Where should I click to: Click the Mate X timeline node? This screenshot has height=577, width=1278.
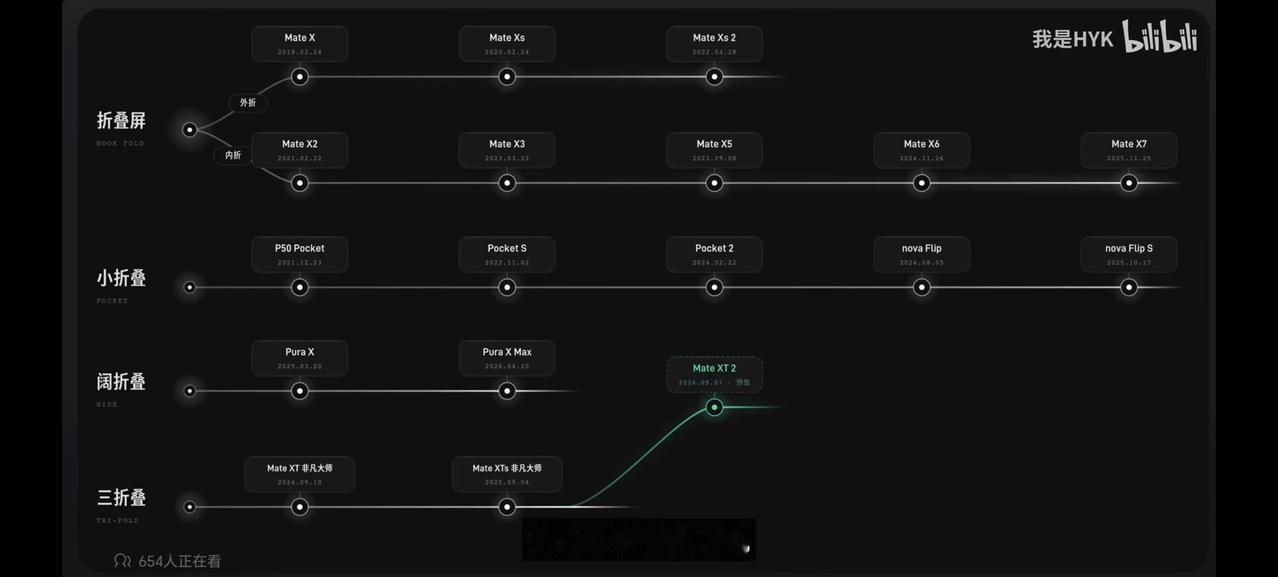coord(300,77)
